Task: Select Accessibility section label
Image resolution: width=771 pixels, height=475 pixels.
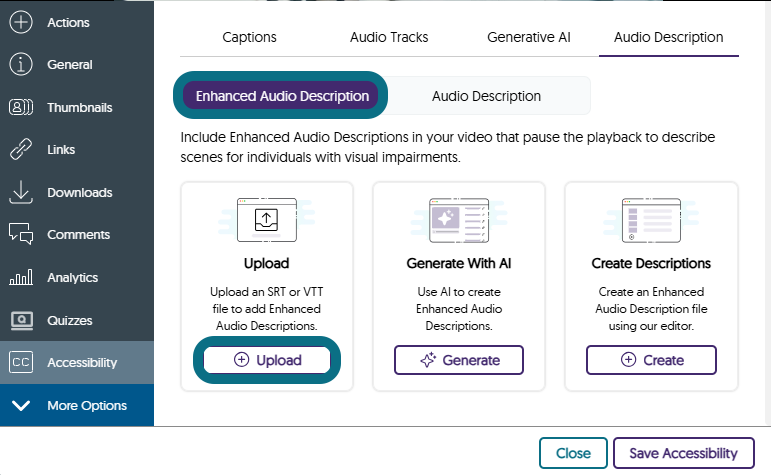Action: pyautogui.click(x=82, y=363)
